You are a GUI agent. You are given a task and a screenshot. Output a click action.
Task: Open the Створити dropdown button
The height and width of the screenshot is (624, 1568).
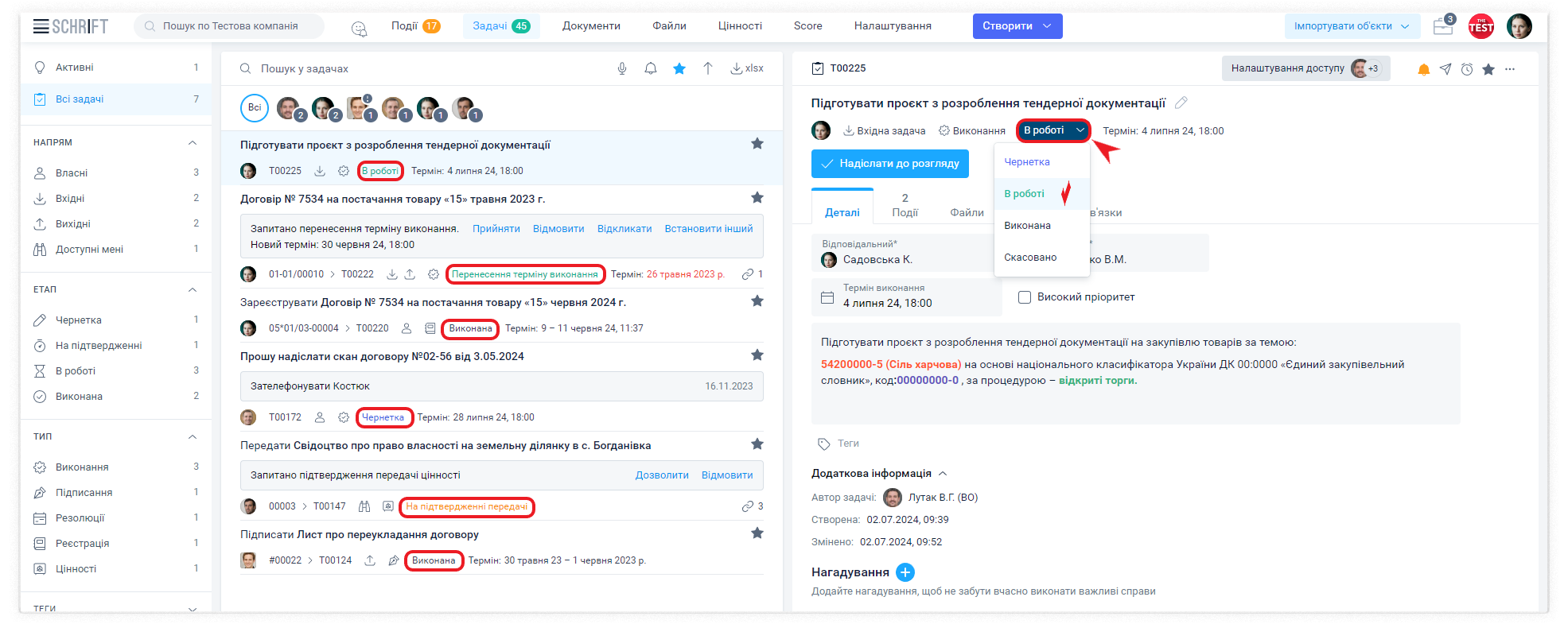coord(1017,26)
